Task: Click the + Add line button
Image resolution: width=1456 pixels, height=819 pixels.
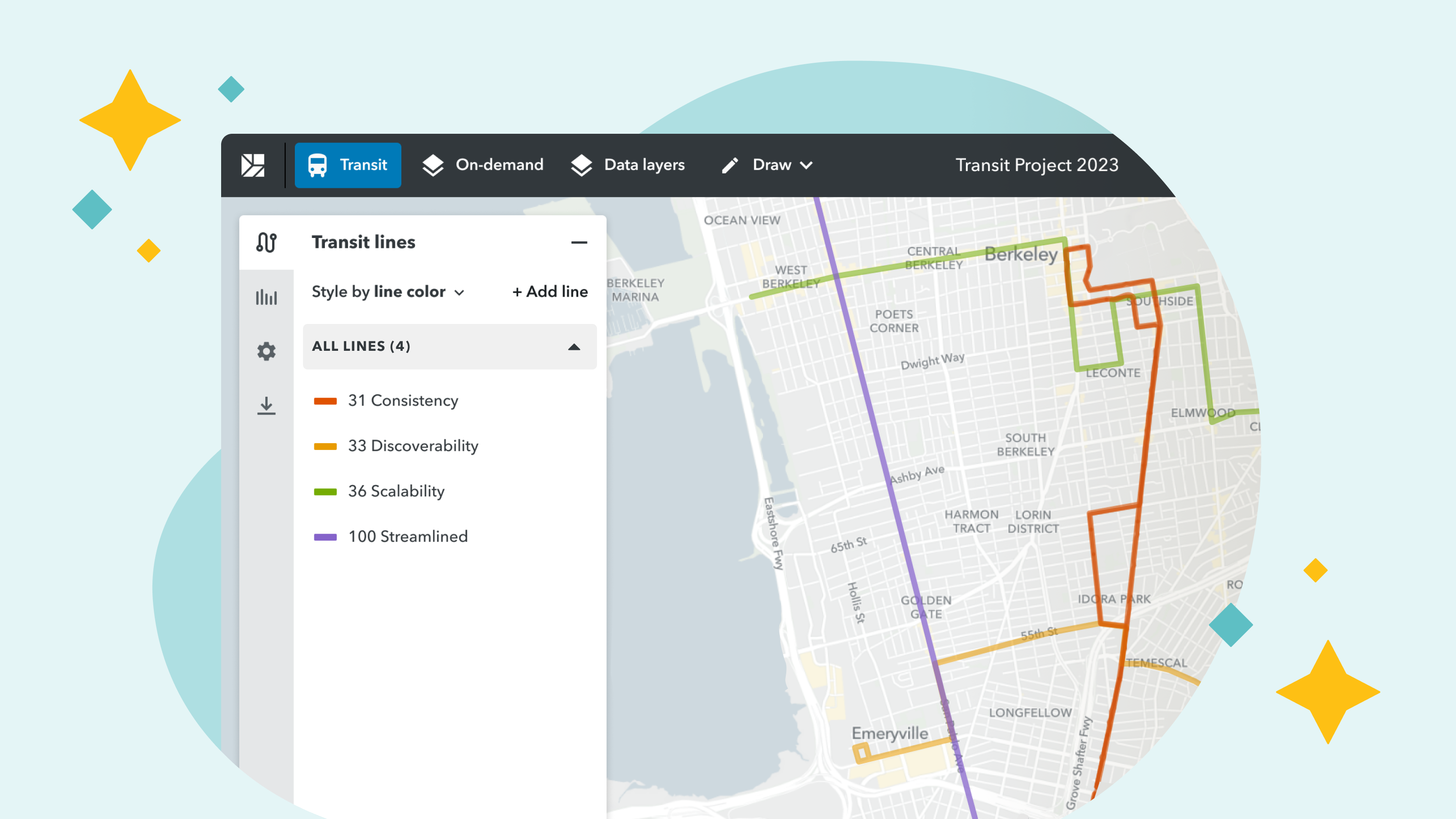Action: (x=549, y=292)
